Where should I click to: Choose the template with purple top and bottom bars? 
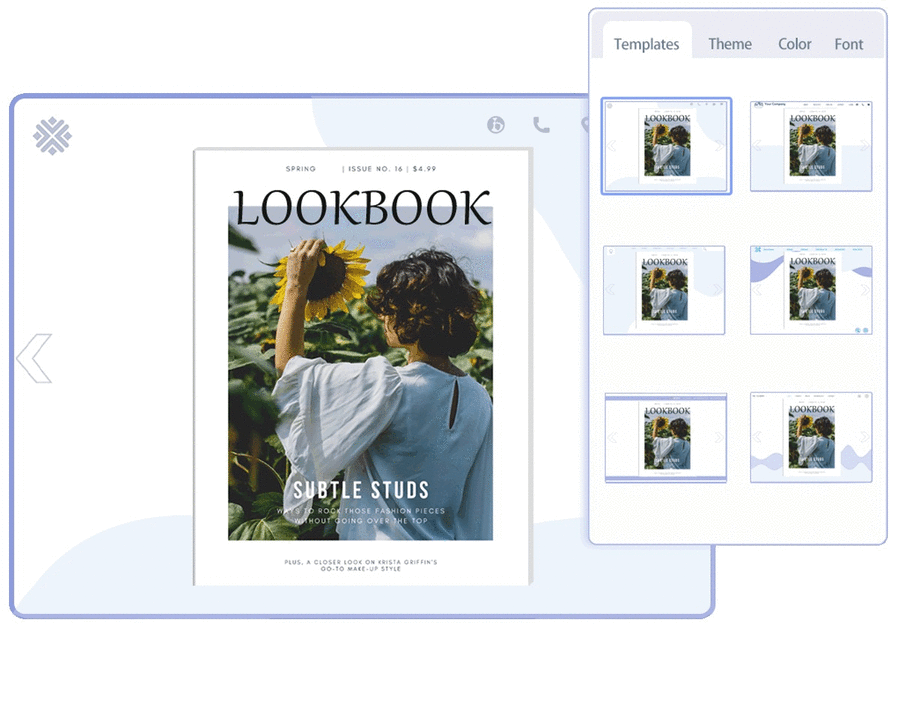pos(666,438)
